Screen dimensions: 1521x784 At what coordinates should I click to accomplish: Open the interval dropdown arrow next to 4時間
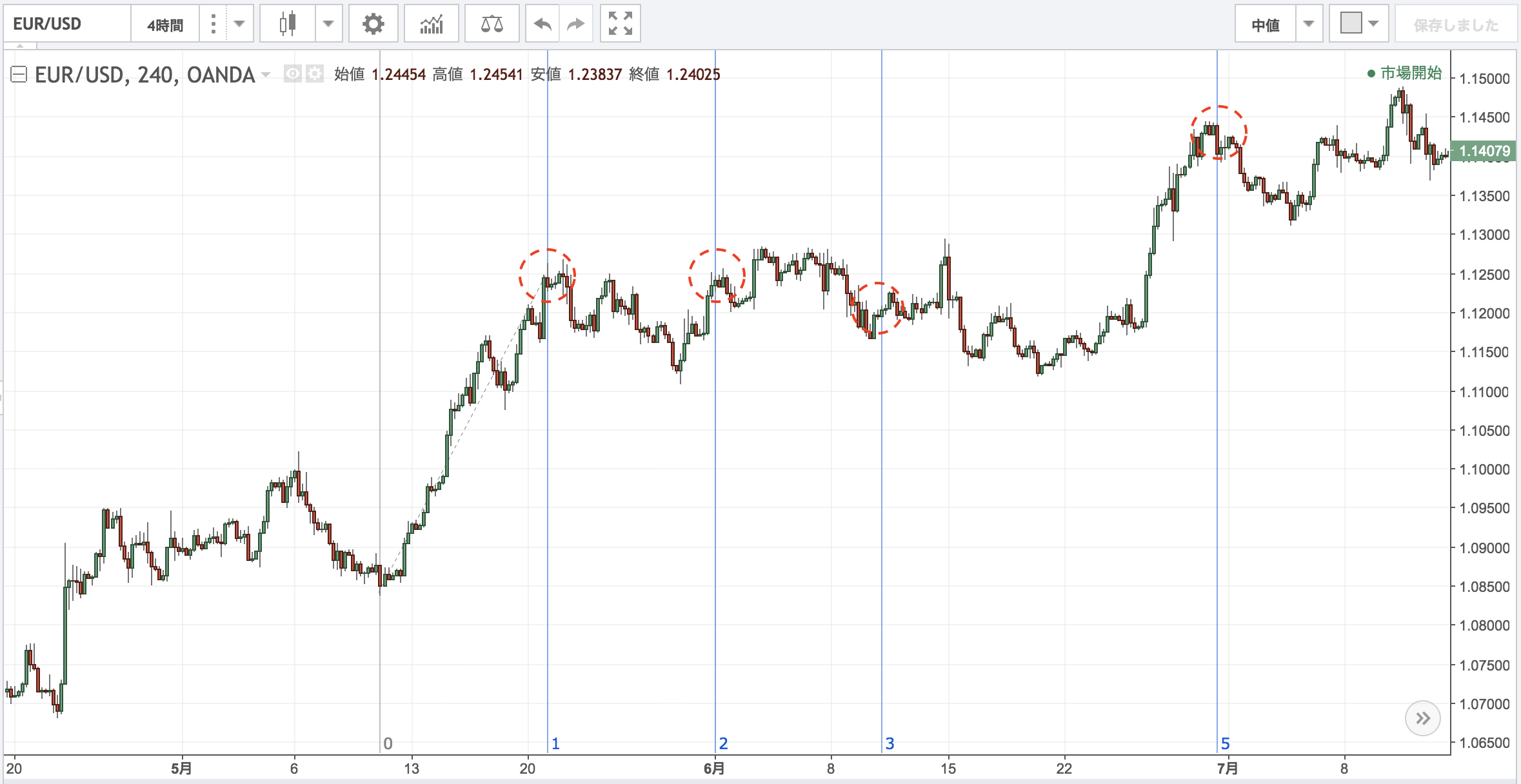[240, 24]
